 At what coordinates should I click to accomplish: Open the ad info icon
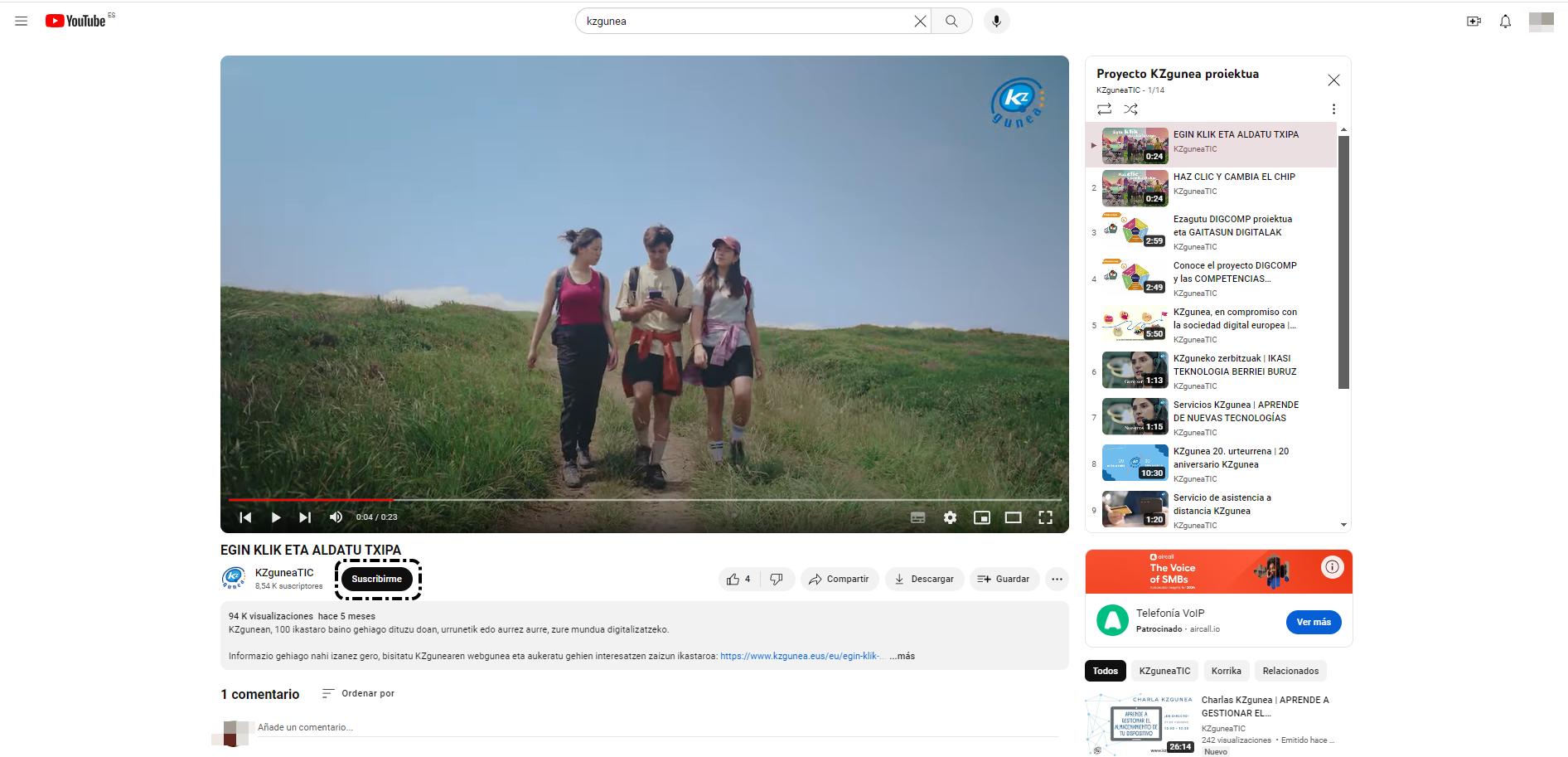pos(1332,567)
